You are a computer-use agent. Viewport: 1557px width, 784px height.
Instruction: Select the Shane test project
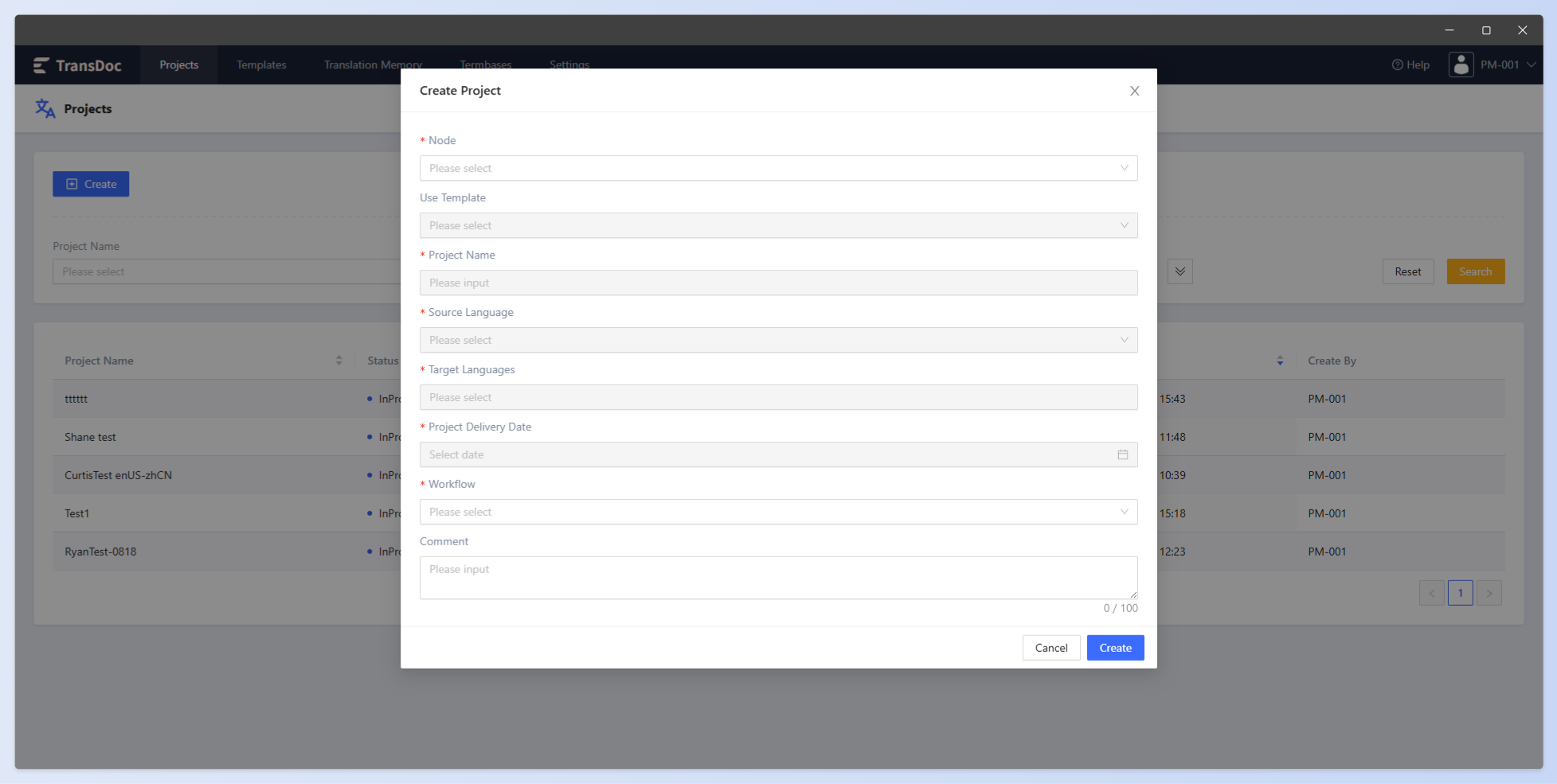click(x=90, y=437)
